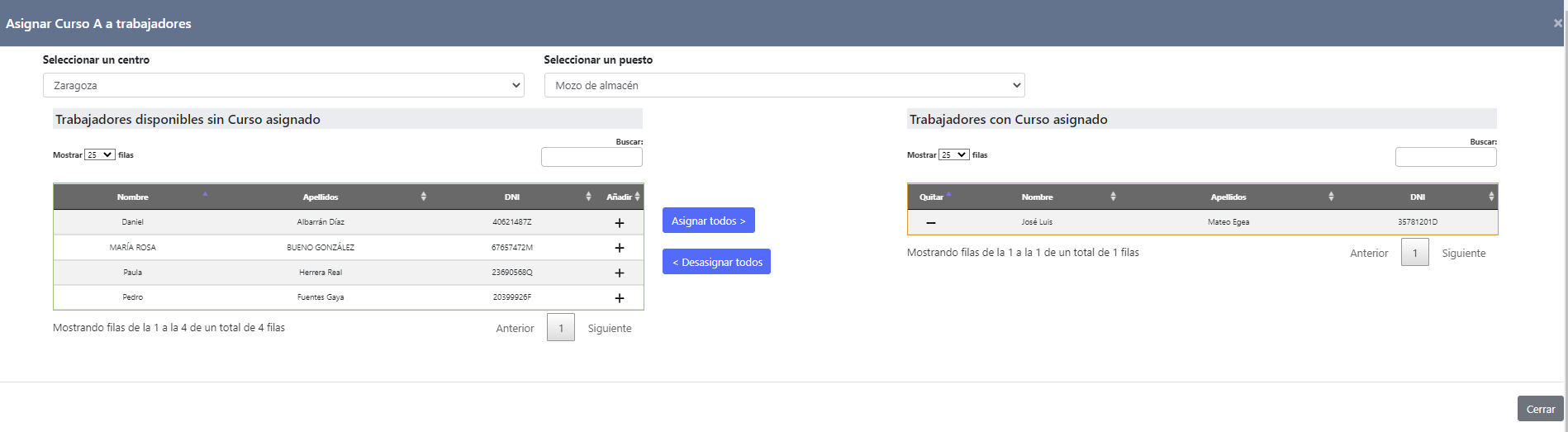
Task: Click the Desasignar todos button
Action: (x=716, y=262)
